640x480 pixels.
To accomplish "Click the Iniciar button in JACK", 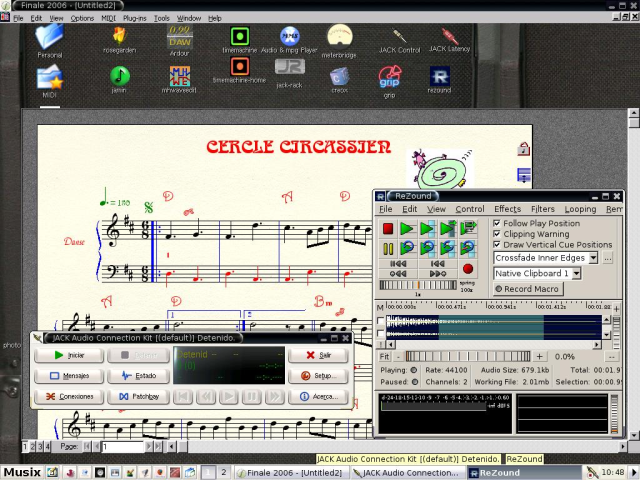I will (x=68, y=355).
